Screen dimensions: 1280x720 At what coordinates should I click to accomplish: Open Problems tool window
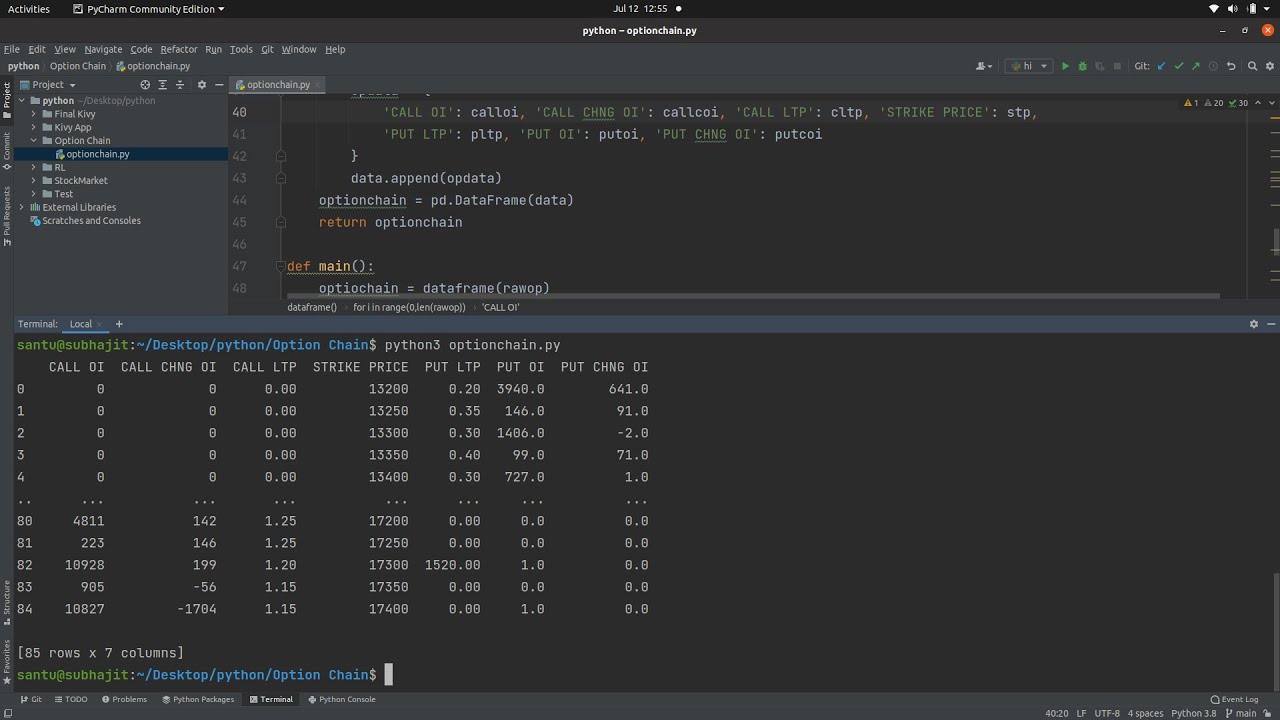click(123, 699)
